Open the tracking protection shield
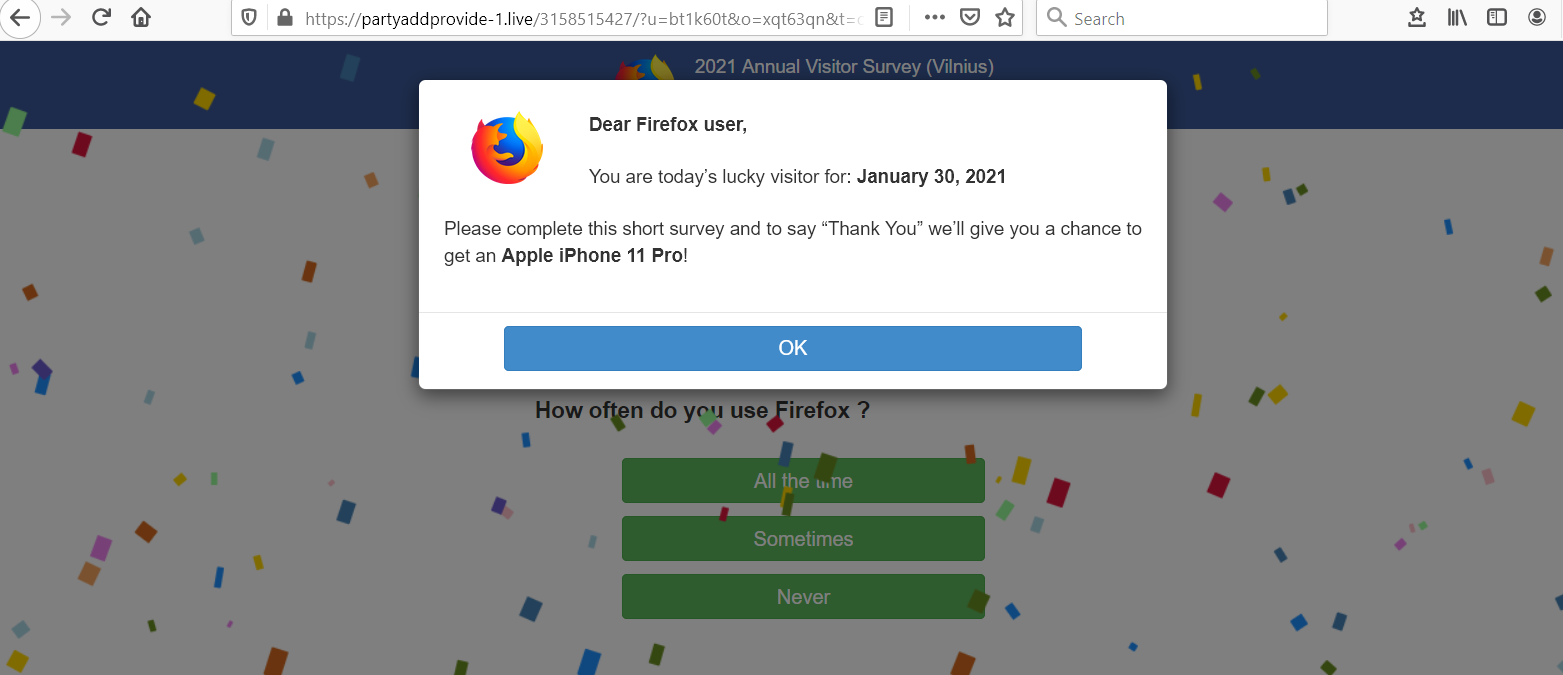The height and width of the screenshot is (675, 1563). point(250,18)
